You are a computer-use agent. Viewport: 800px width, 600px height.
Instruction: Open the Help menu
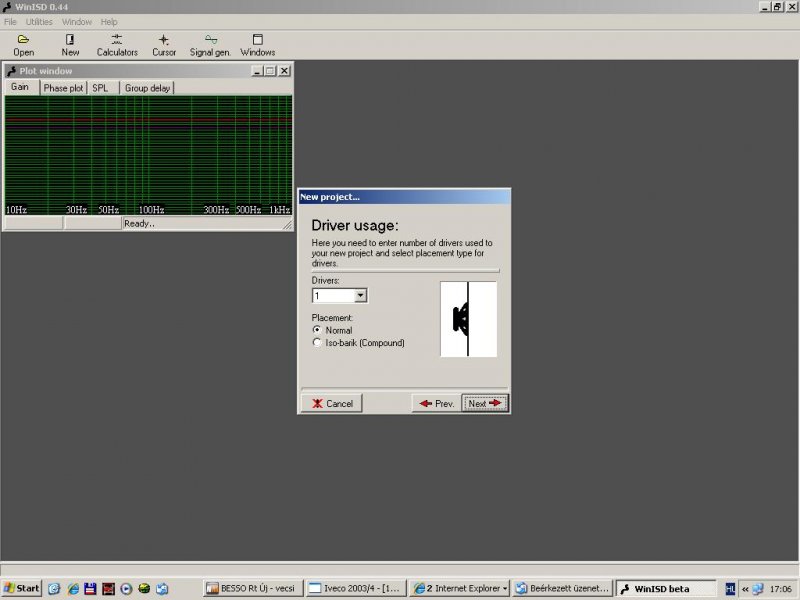[x=109, y=22]
